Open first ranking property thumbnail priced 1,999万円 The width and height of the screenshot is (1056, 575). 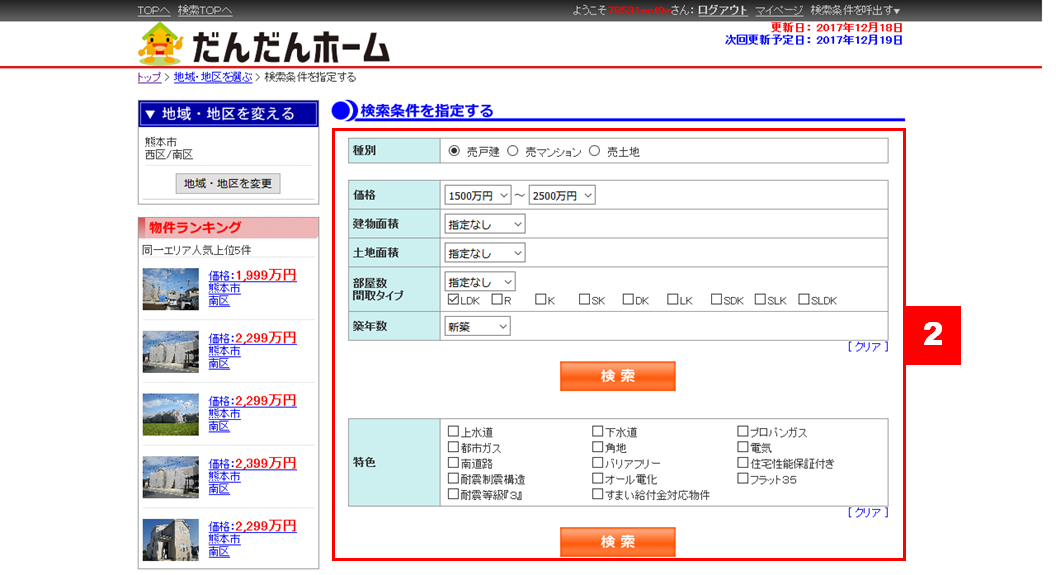coord(170,289)
